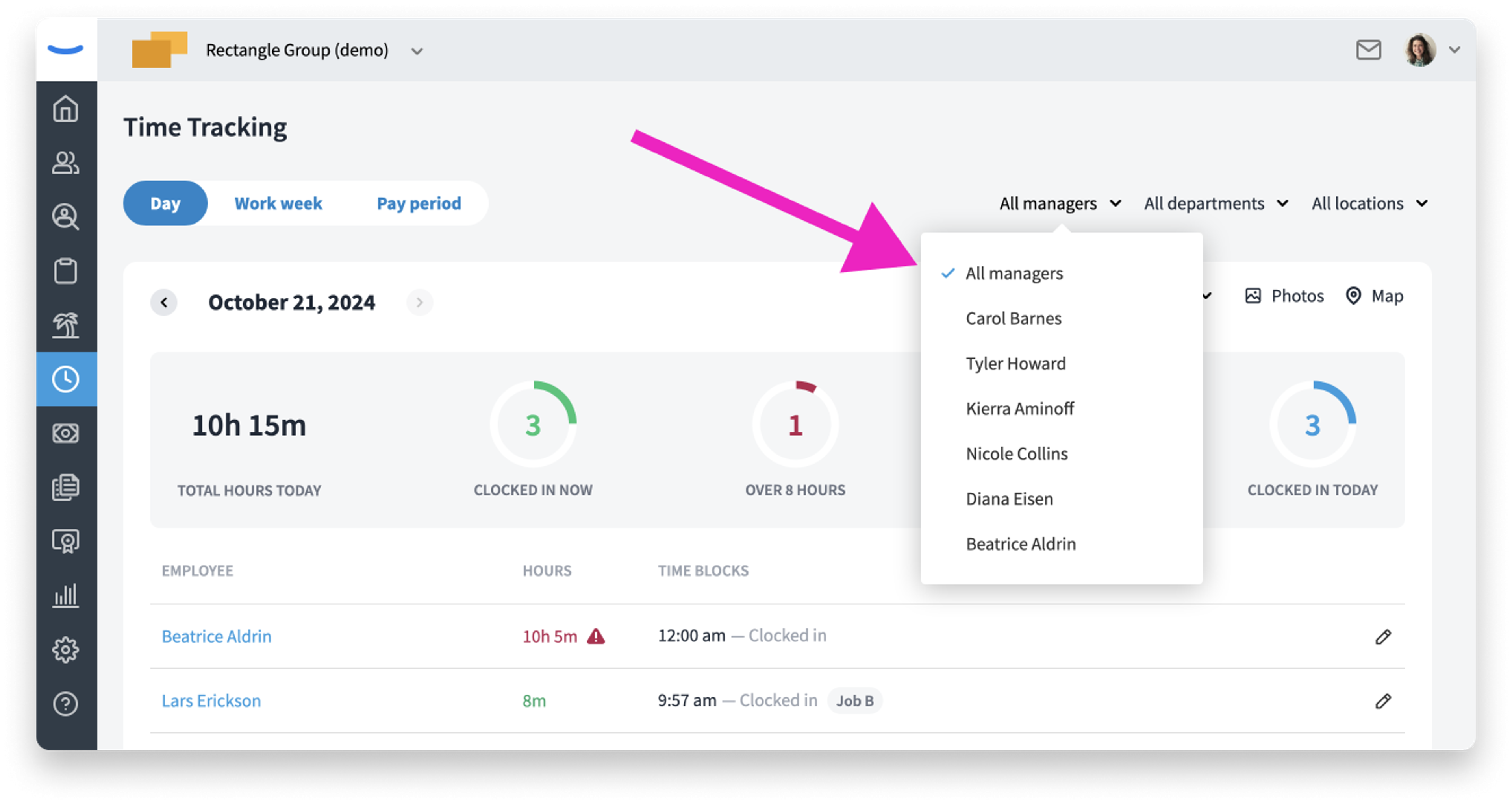Click the 10h 5m hours value
Viewport: 1512px width, 804px height.
549,636
